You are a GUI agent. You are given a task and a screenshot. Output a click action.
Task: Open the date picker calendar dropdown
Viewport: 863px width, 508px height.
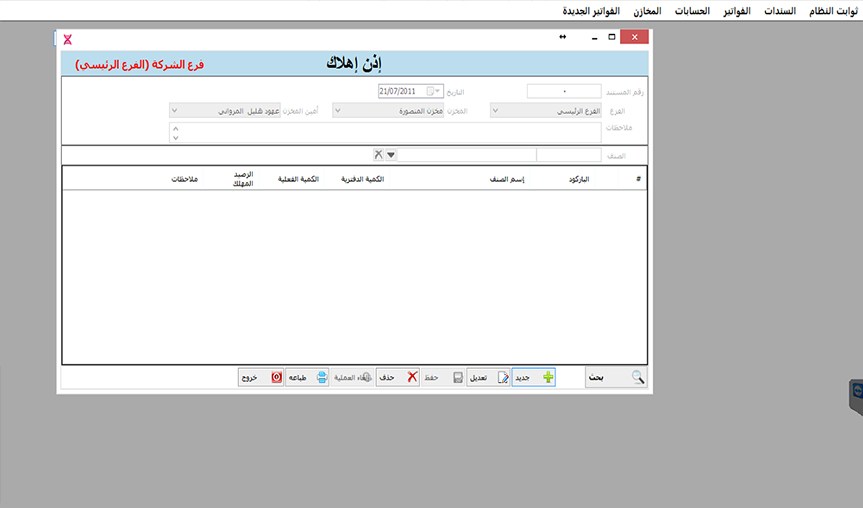[437, 91]
